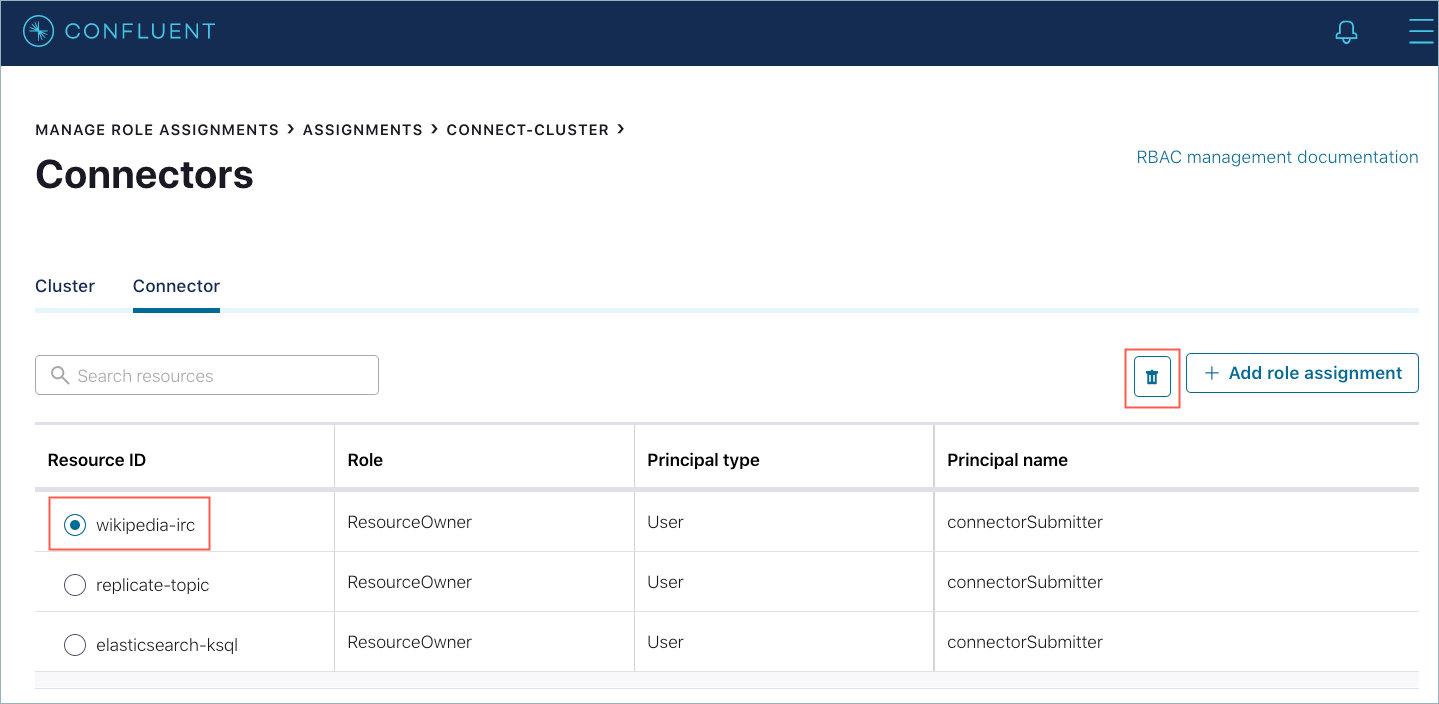
Task: Switch to the Connector tab
Action: [176, 286]
